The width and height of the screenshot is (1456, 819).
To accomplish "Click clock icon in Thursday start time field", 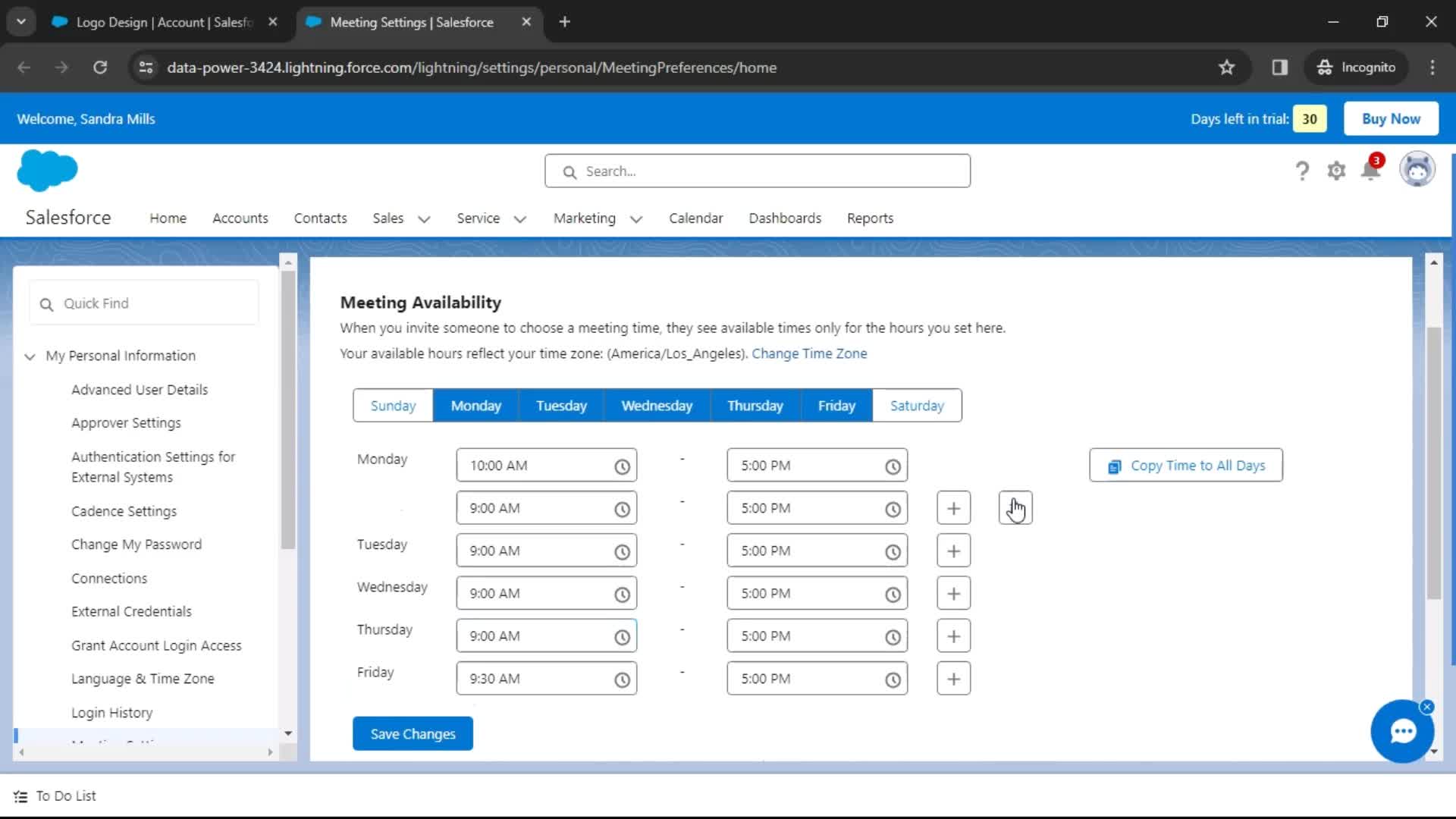I will coord(622,637).
